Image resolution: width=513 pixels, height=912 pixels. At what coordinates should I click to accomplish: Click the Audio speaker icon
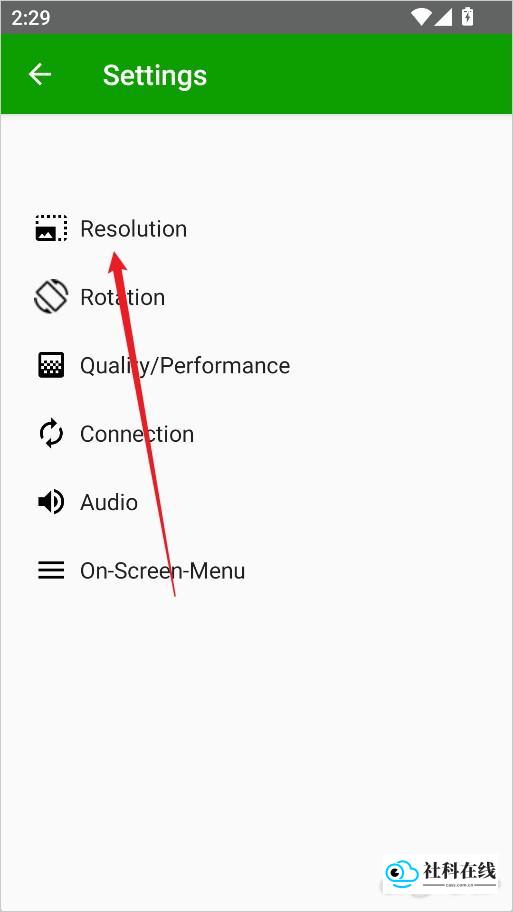(x=51, y=502)
